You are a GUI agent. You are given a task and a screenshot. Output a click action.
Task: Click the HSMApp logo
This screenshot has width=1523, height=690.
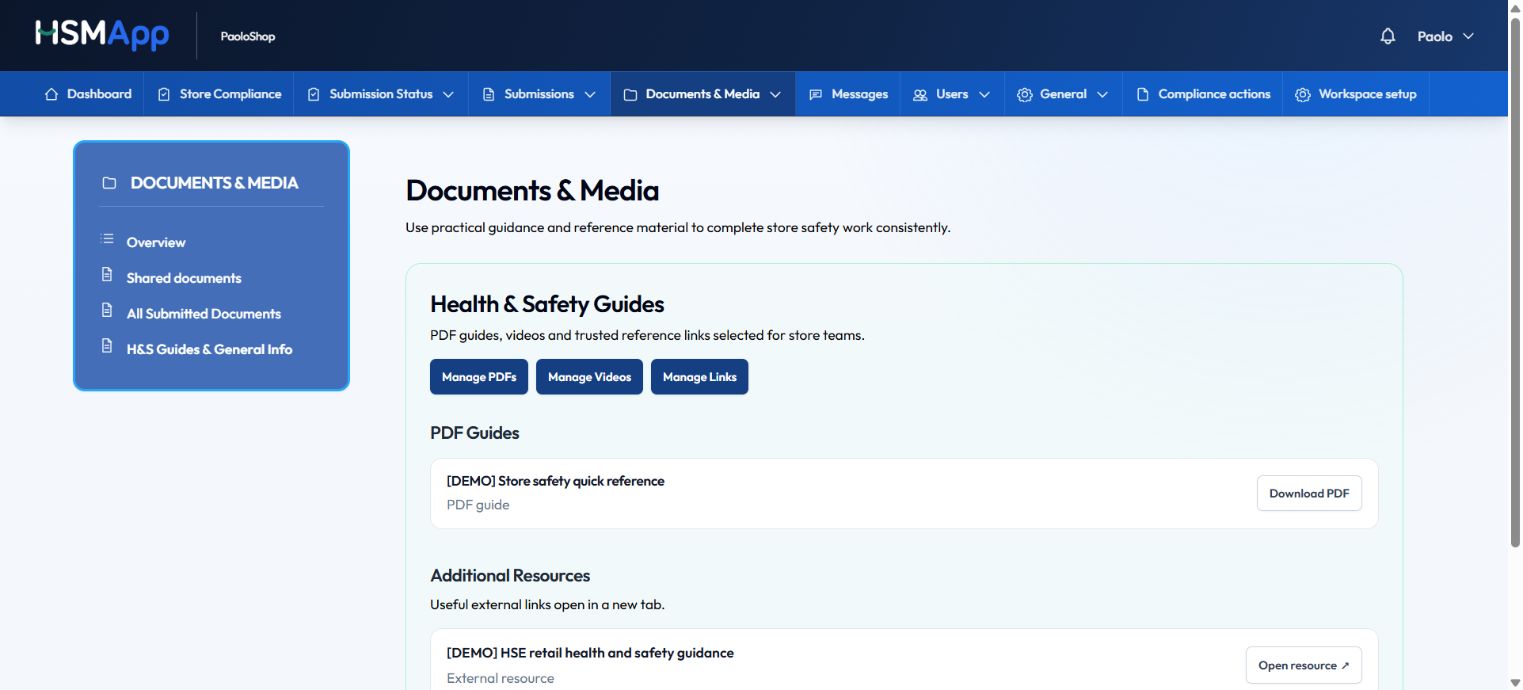tap(102, 35)
